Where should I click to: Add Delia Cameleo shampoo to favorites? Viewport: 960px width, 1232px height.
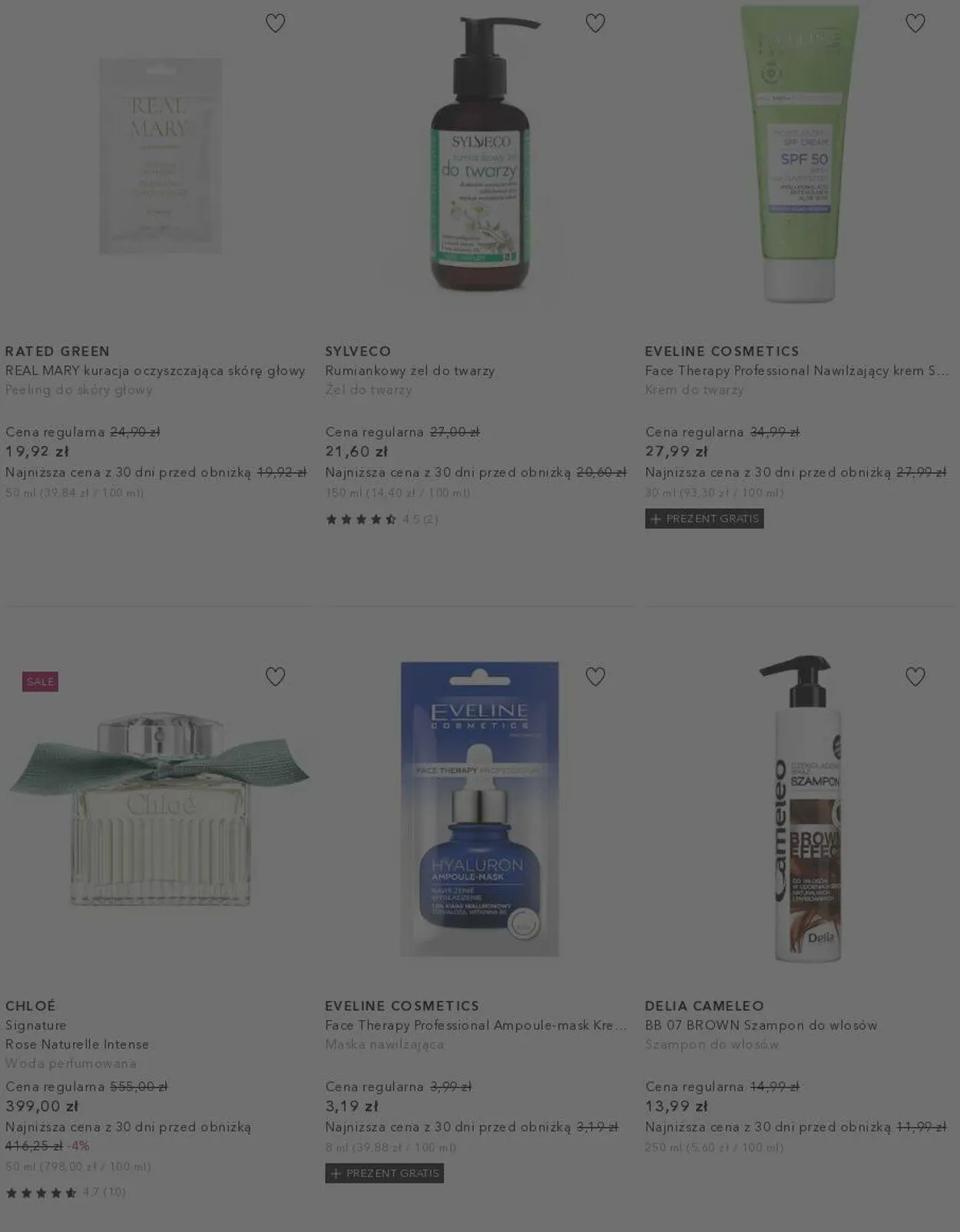coord(915,676)
